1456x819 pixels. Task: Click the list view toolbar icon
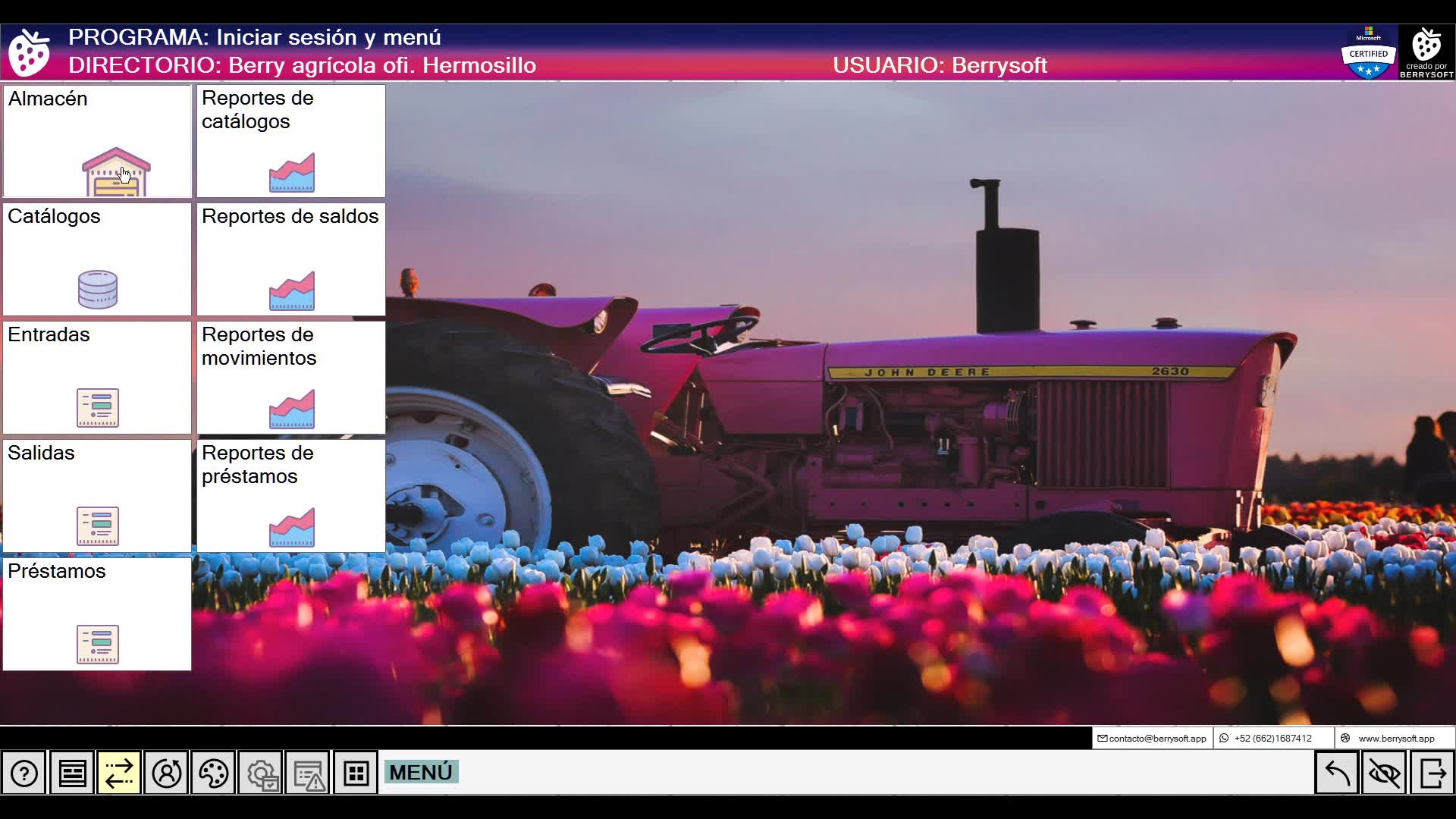pos(72,773)
